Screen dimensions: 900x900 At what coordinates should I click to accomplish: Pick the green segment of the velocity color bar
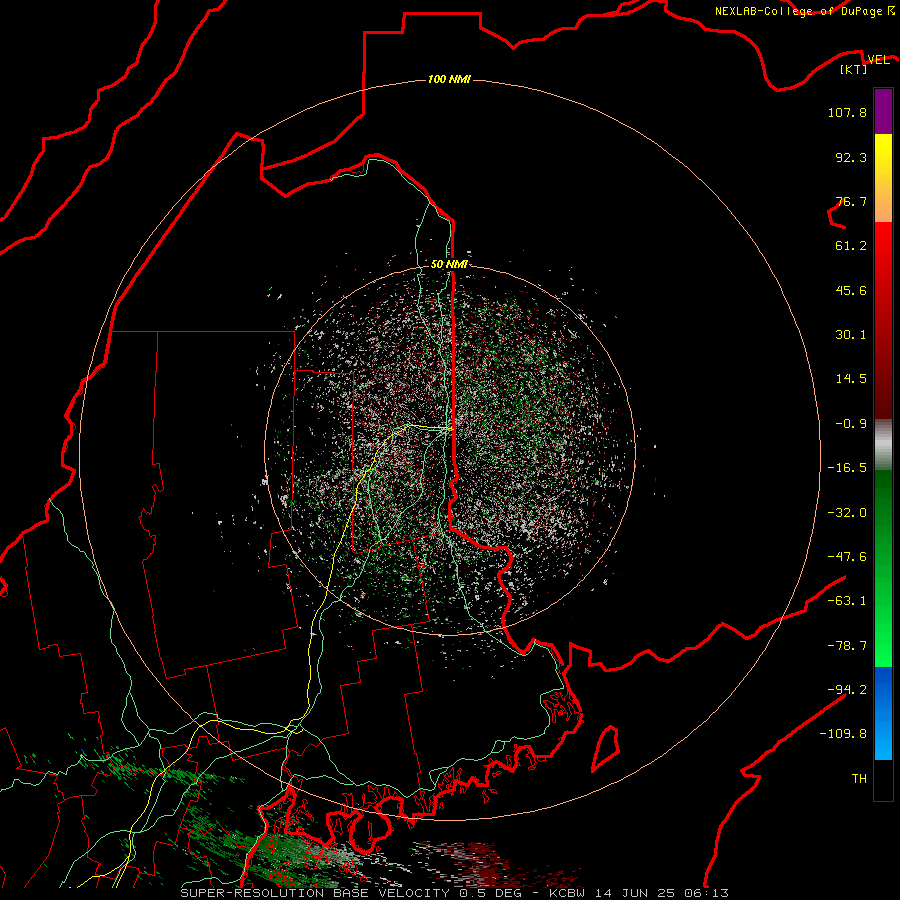[x=883, y=568]
